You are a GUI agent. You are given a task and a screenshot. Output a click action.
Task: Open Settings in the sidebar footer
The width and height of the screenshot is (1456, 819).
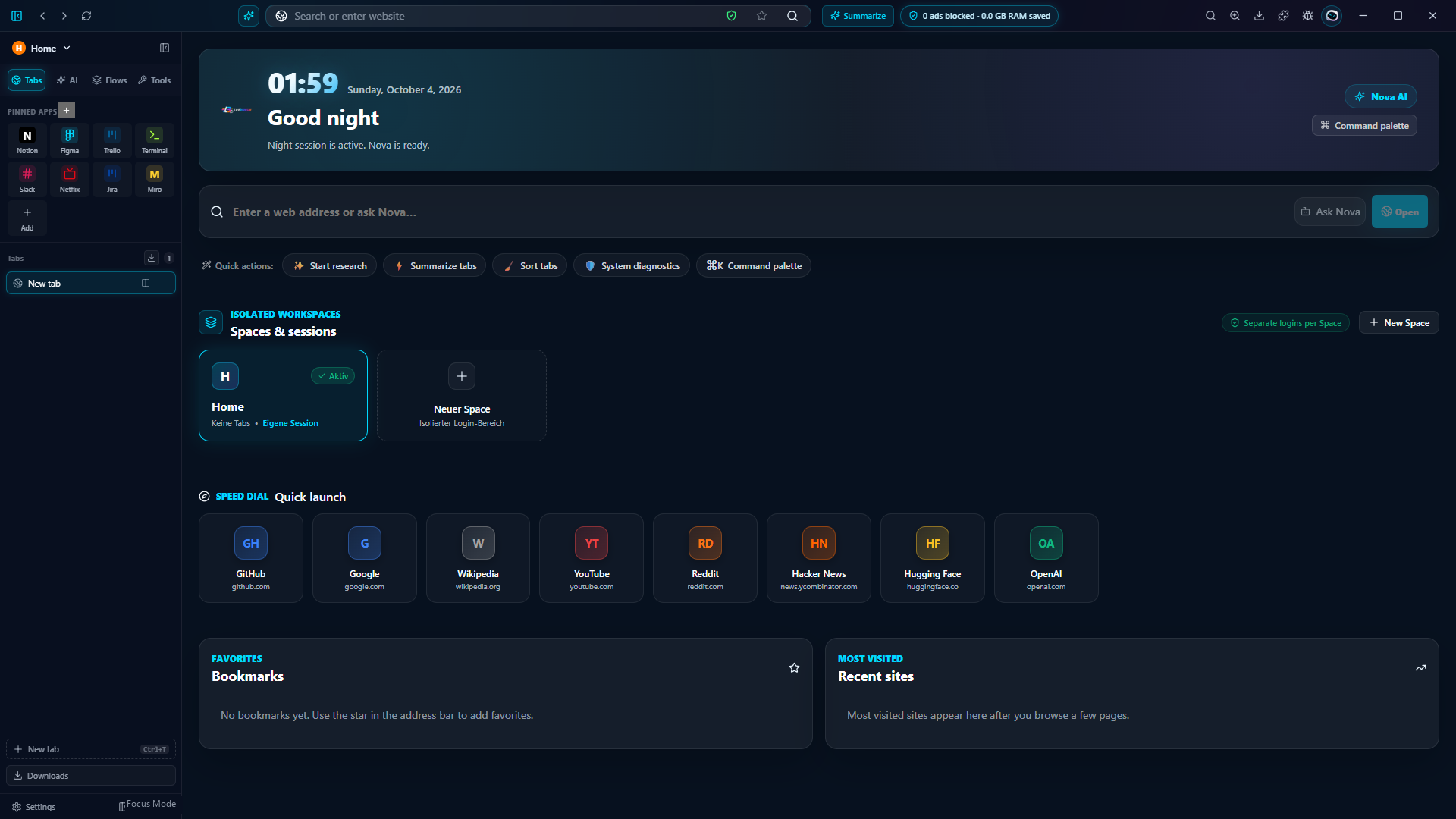(34, 807)
